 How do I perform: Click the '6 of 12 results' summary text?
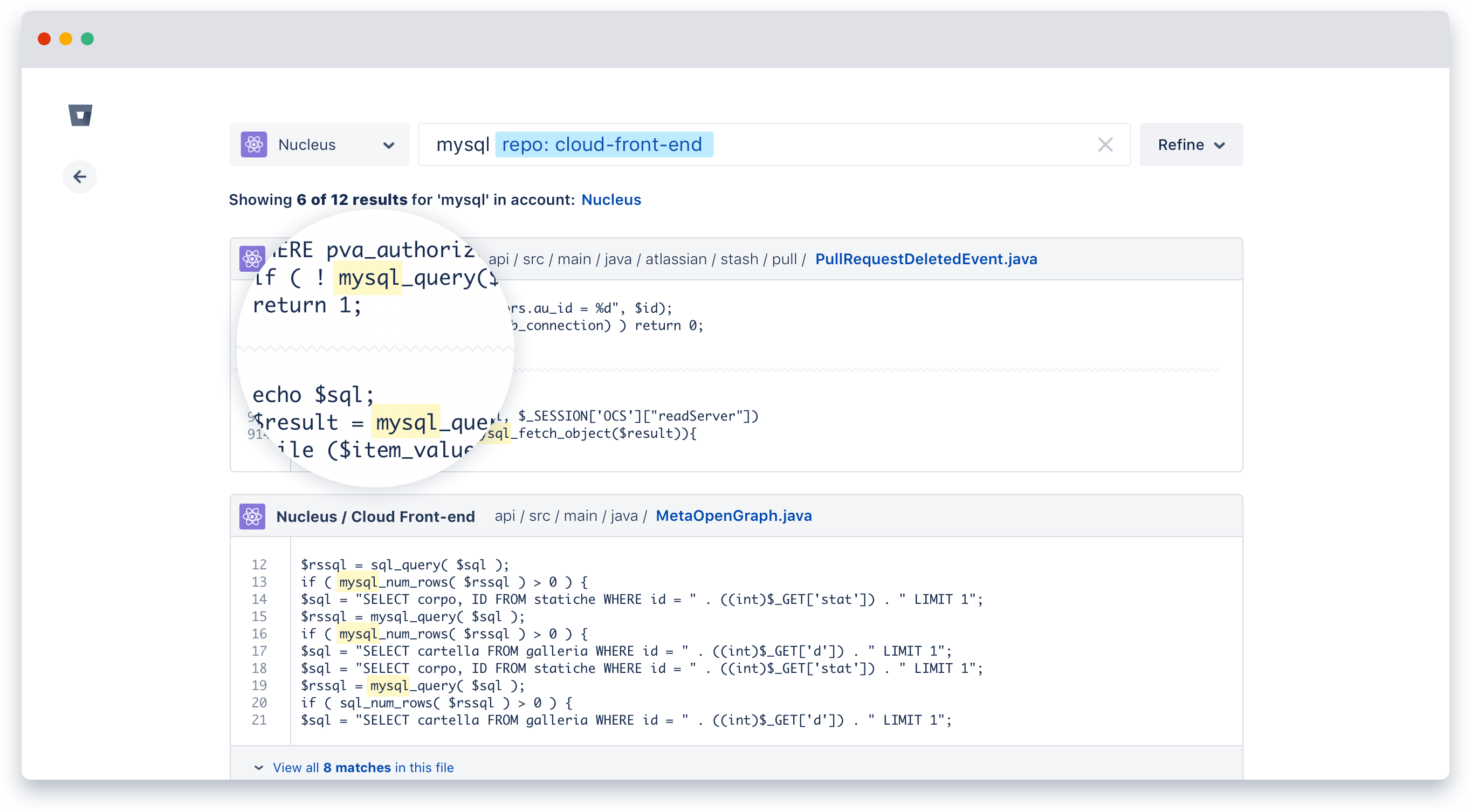352,200
